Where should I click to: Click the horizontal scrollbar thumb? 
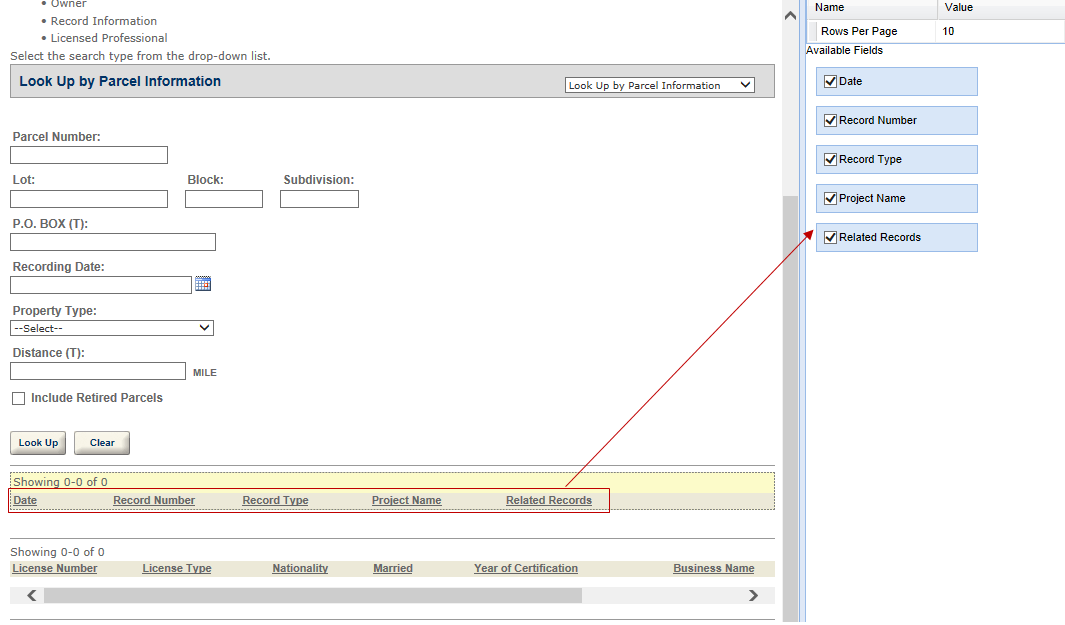click(312, 596)
